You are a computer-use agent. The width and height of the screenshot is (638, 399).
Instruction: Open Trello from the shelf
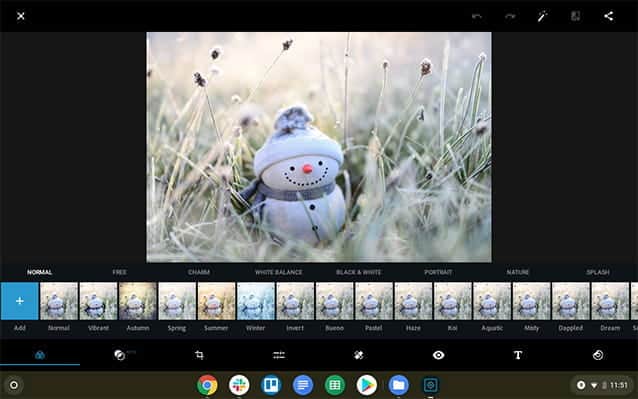[271, 385]
